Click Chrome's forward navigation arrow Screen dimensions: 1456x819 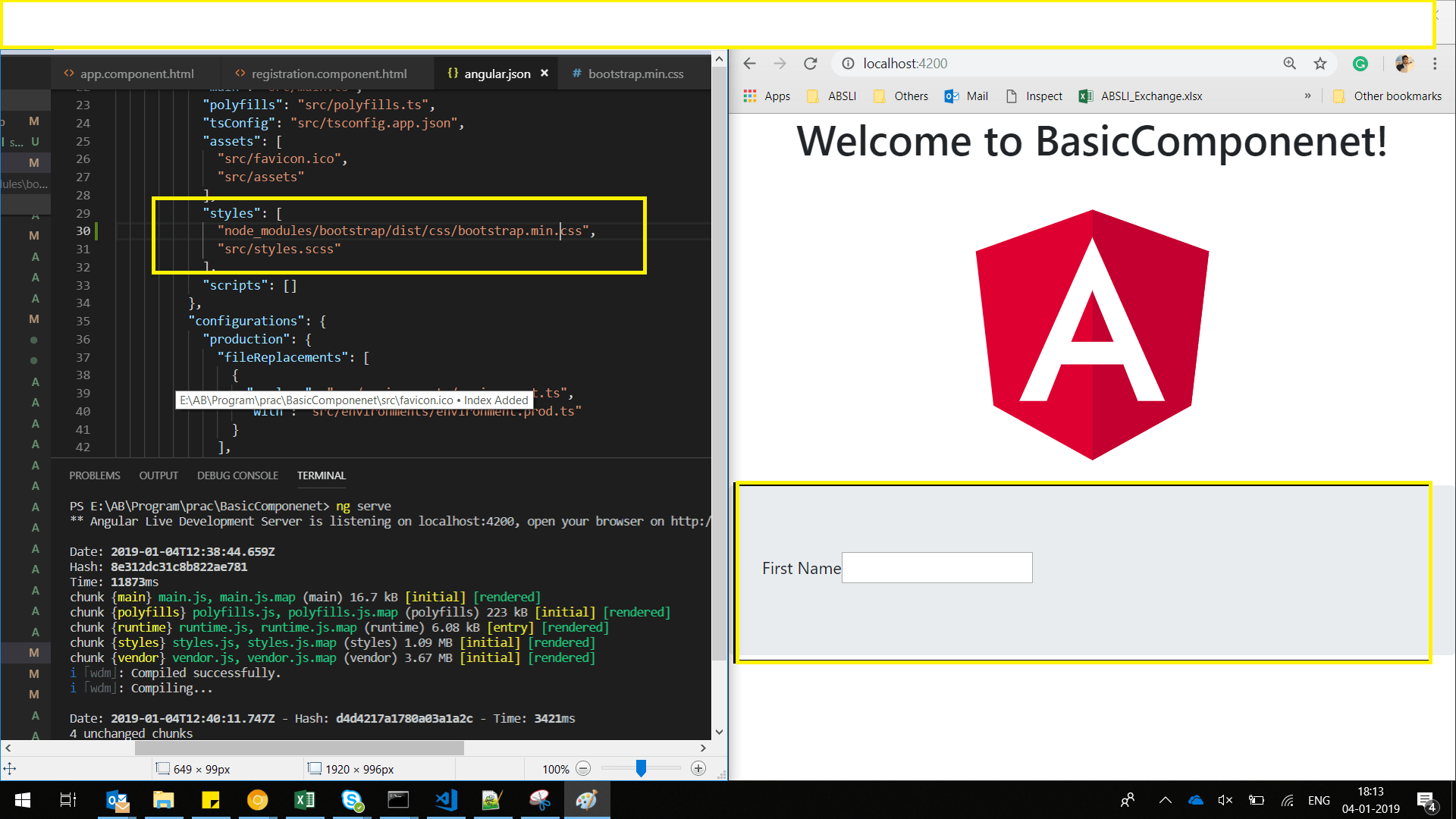[780, 64]
